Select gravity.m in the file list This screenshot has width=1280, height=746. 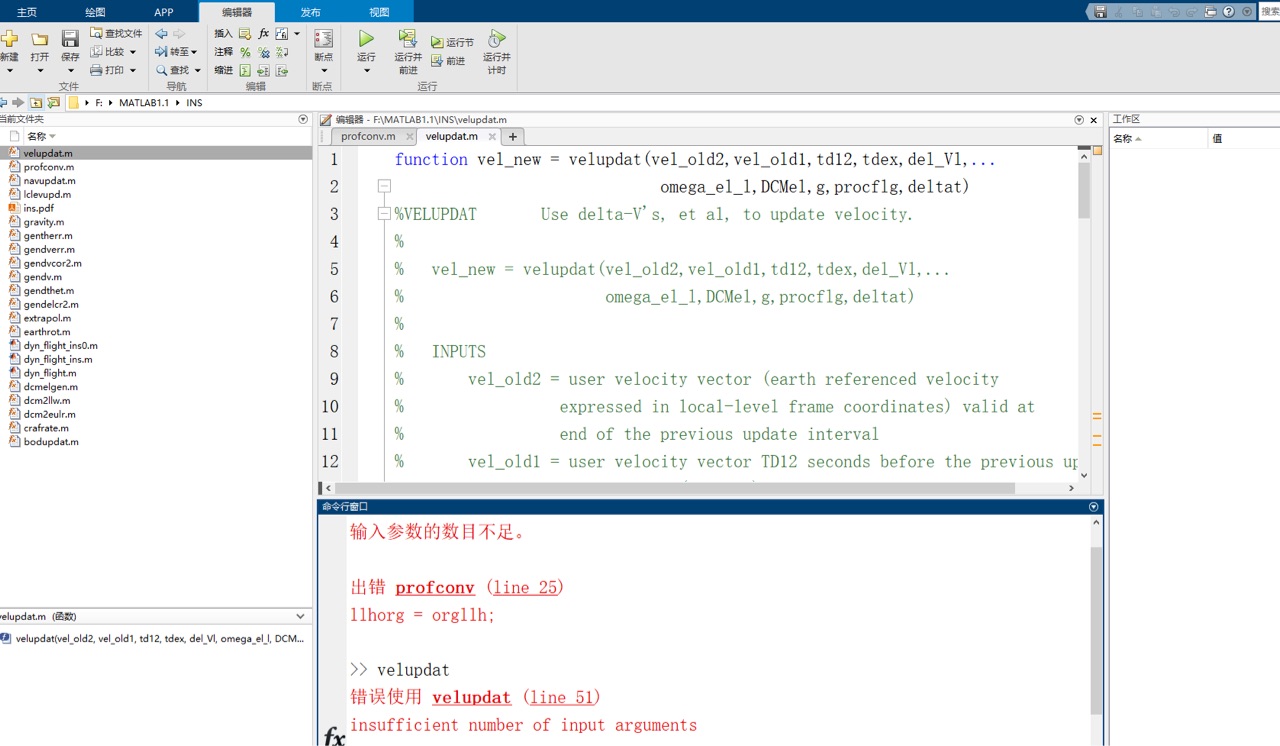(43, 222)
